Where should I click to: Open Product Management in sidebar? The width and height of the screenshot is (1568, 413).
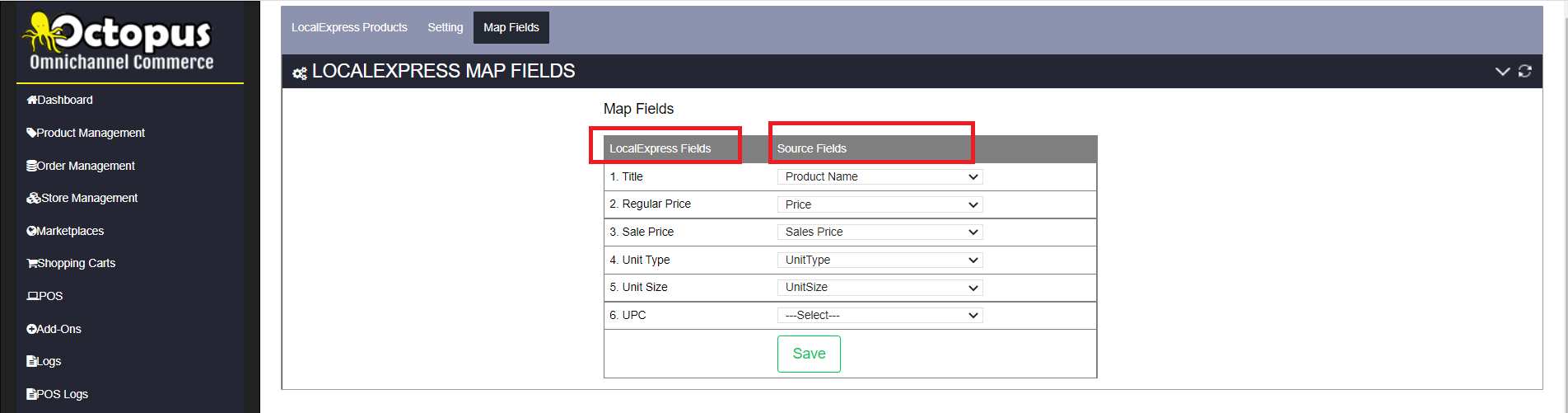click(86, 133)
